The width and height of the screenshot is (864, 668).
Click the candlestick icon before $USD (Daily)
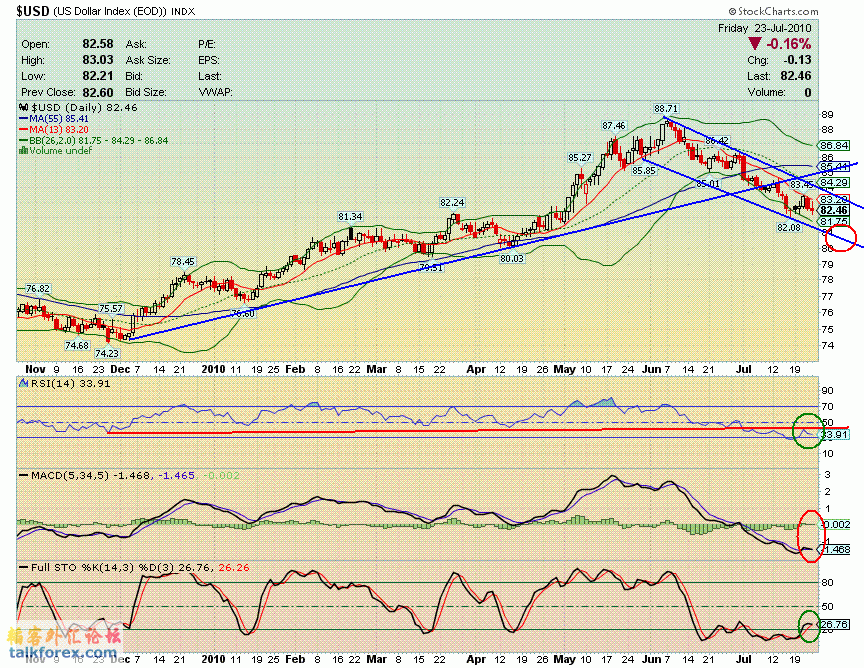pyautogui.click(x=24, y=107)
